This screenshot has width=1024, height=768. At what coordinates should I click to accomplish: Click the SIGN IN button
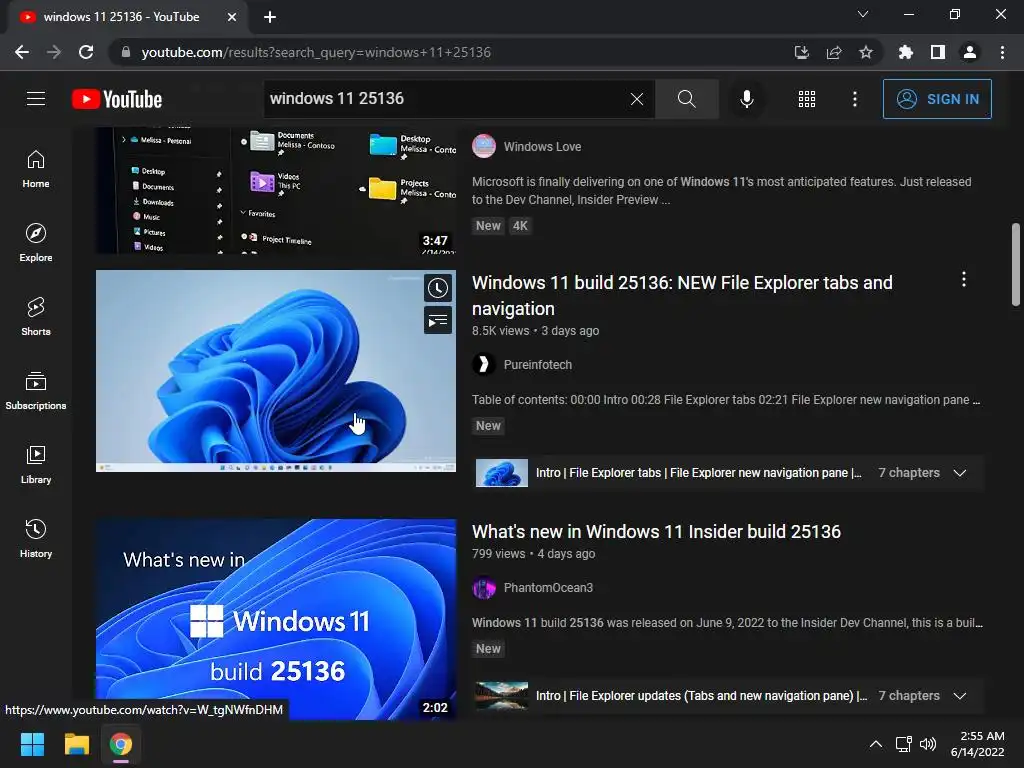click(x=937, y=99)
